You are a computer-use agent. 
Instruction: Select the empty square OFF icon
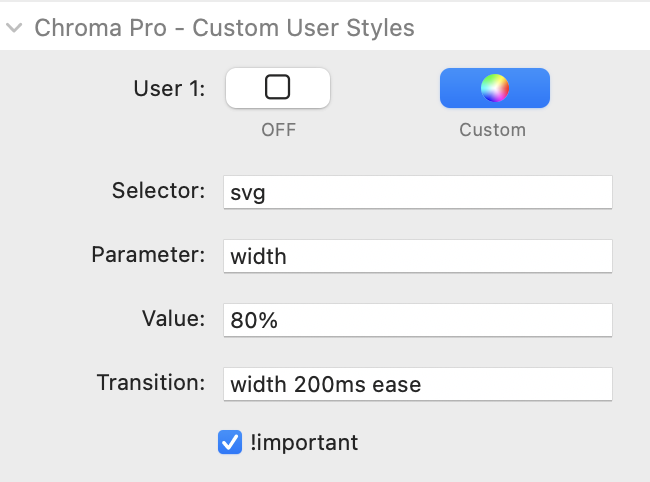click(277, 87)
